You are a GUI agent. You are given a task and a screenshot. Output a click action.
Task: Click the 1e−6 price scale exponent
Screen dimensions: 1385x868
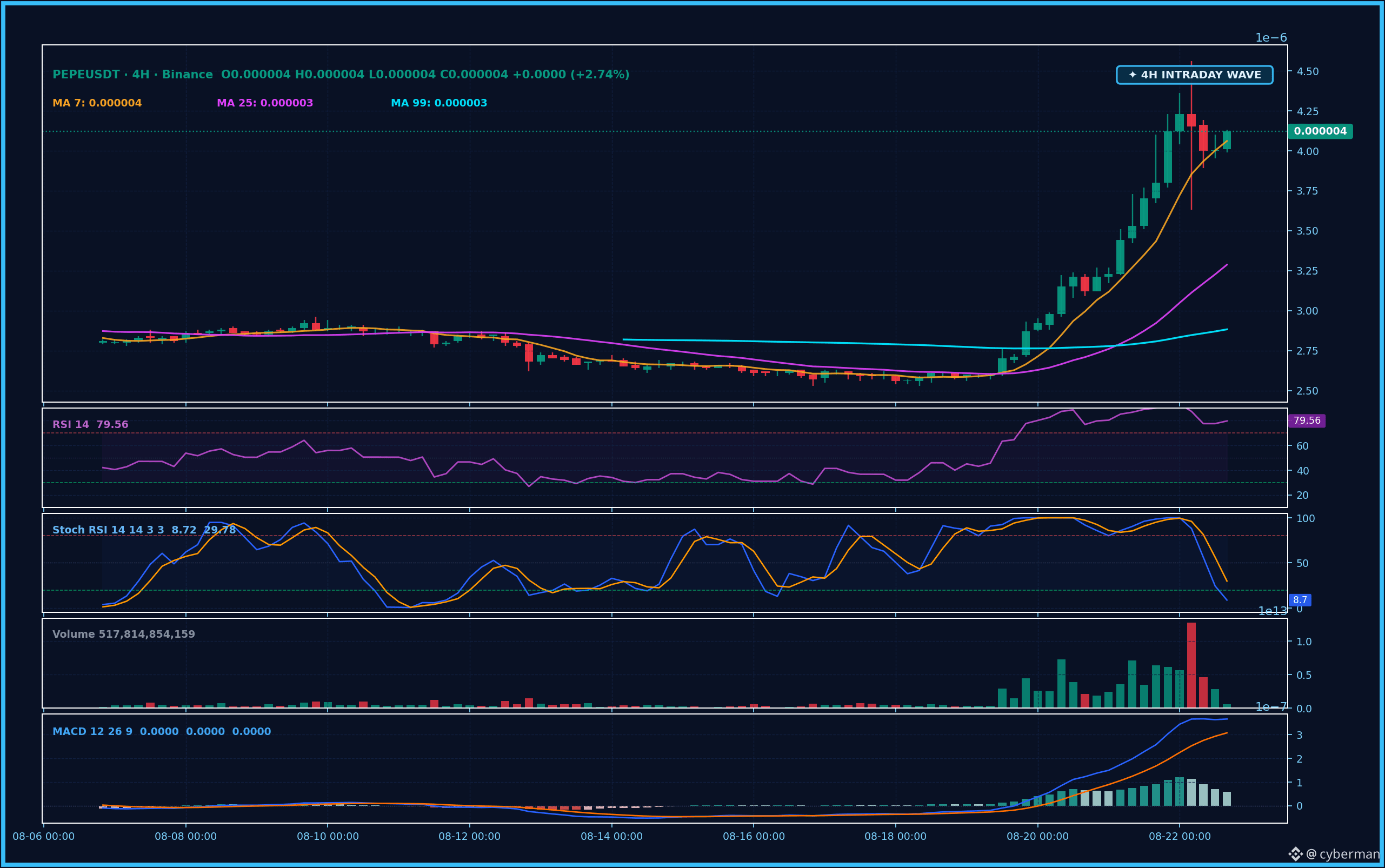[x=1271, y=38]
